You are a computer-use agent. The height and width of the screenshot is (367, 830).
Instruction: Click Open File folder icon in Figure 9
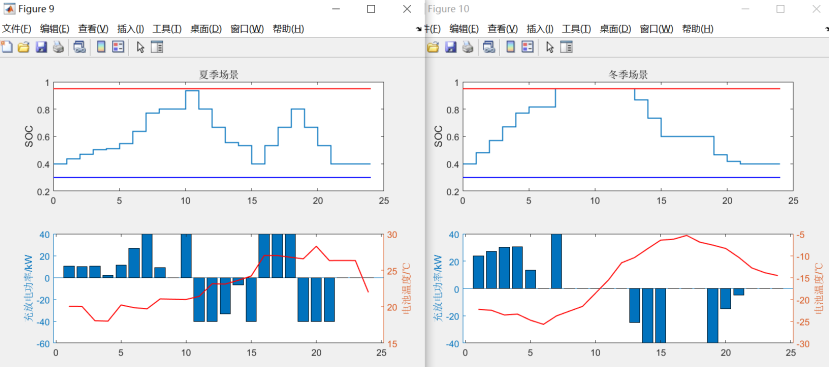[23, 47]
